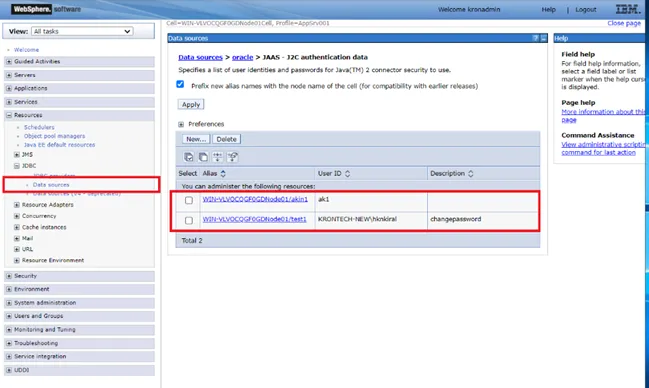Expand System administration section

pos(9,303)
